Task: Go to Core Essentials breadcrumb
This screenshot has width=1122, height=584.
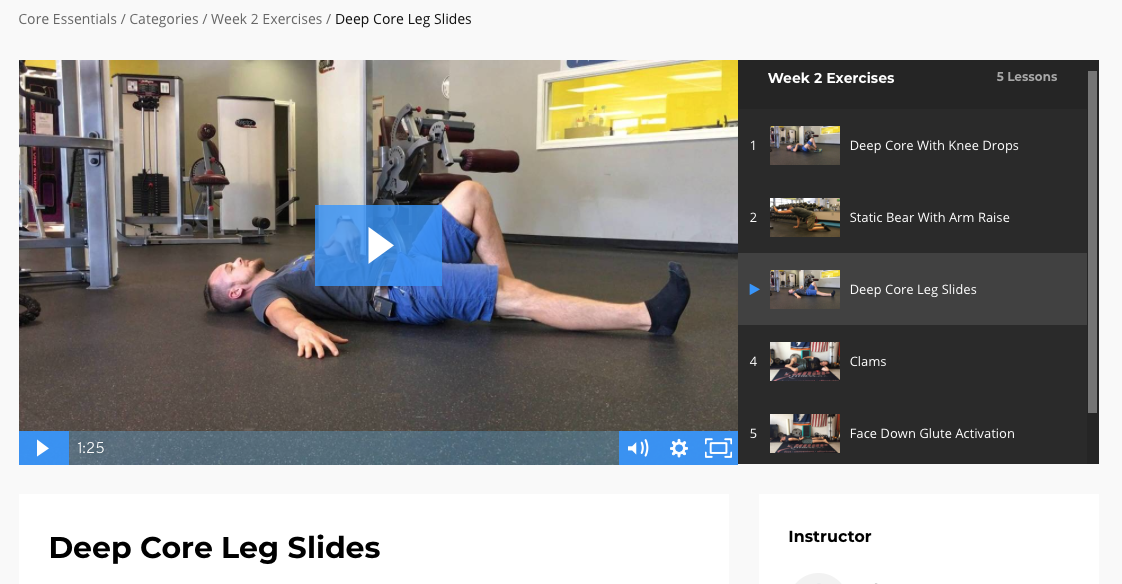Action: click(67, 19)
